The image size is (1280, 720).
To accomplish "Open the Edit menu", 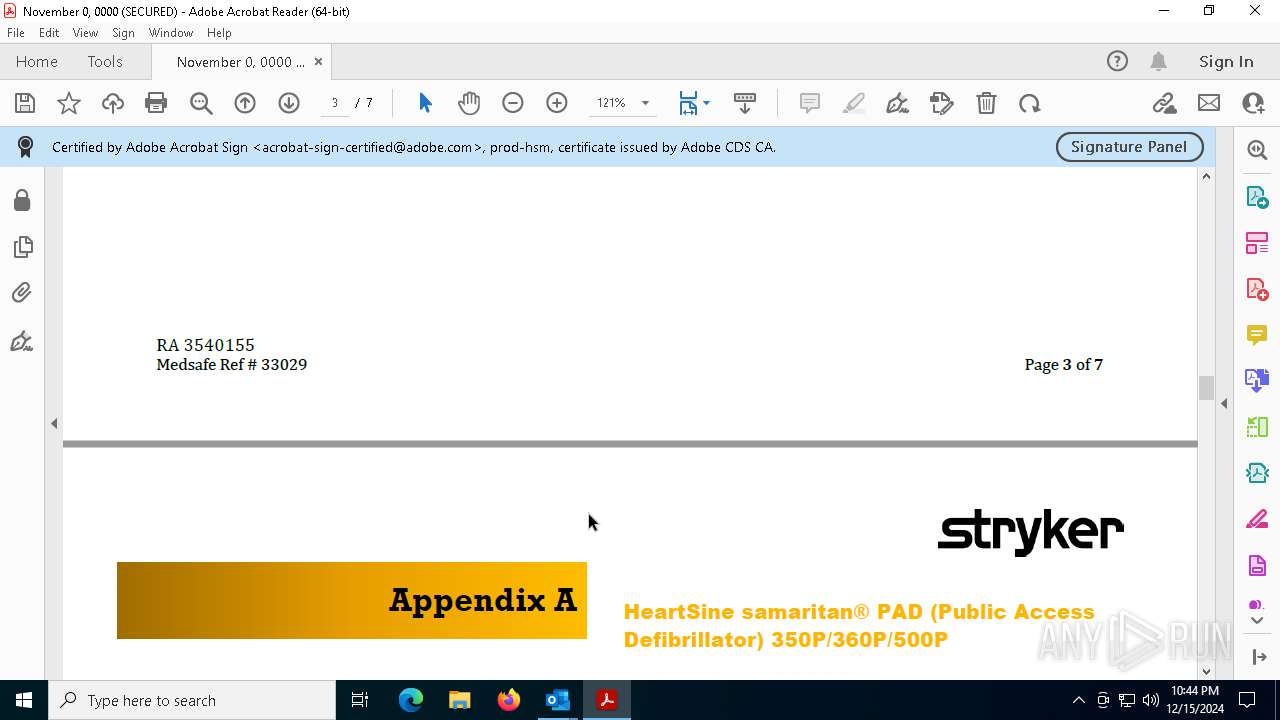I will [x=49, y=33].
